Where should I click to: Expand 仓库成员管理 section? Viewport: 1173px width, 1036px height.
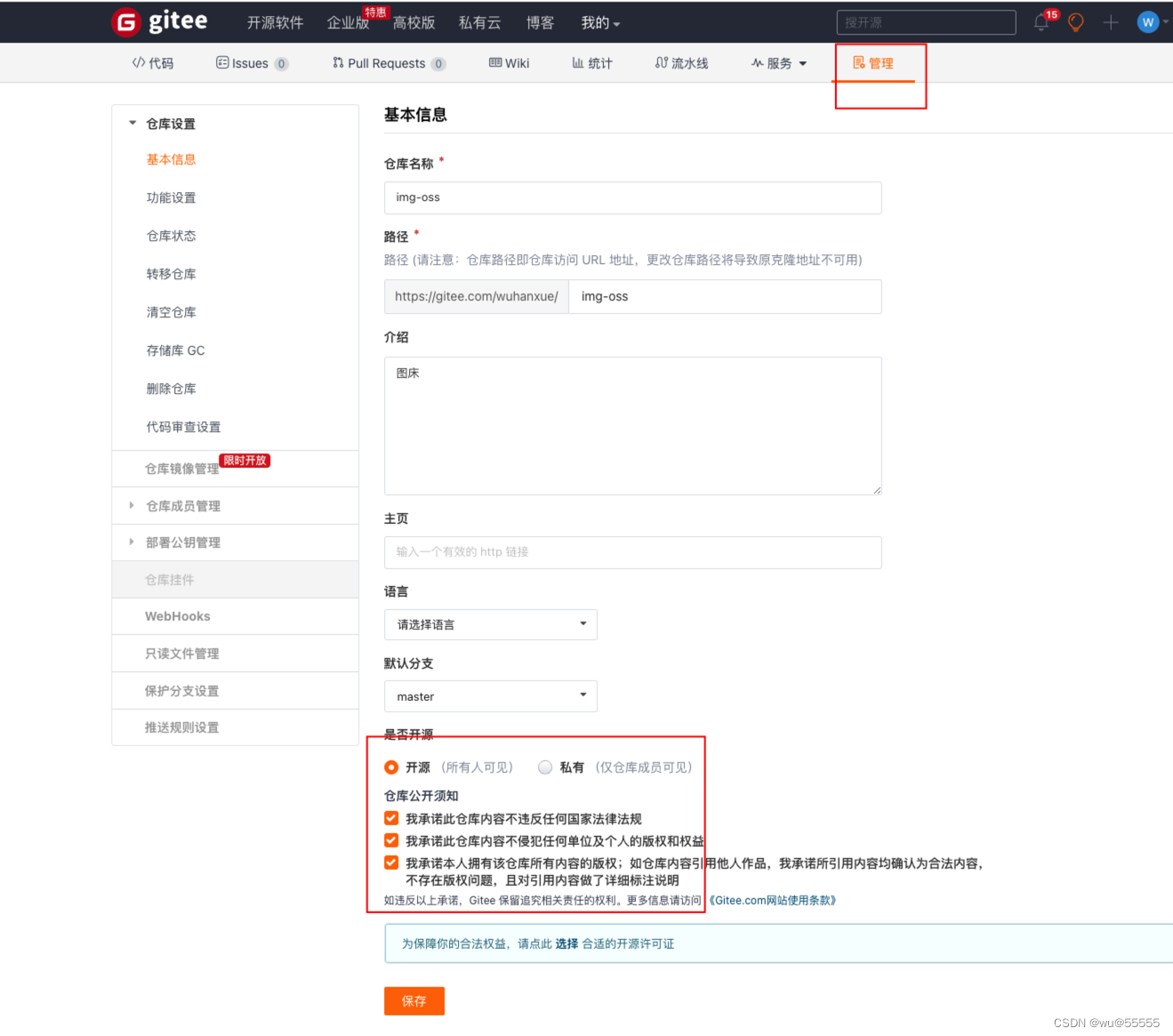[x=183, y=506]
